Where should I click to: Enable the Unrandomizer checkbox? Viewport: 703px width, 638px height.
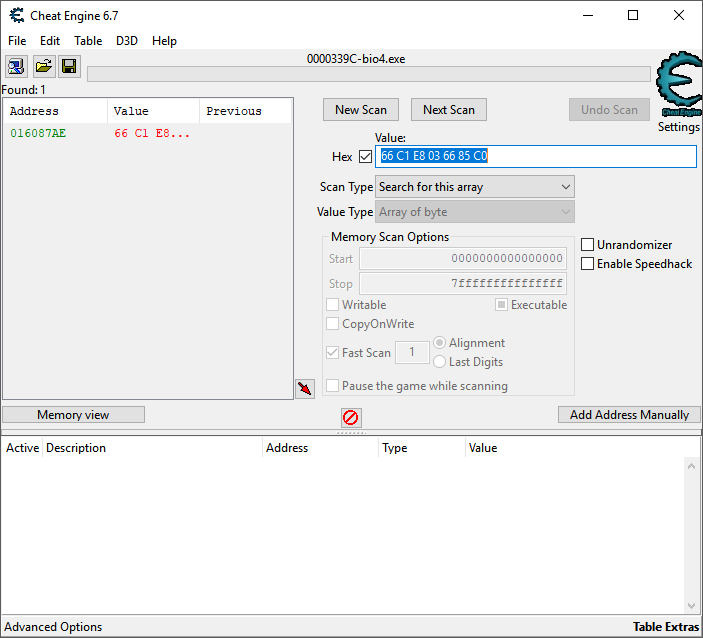(587, 245)
